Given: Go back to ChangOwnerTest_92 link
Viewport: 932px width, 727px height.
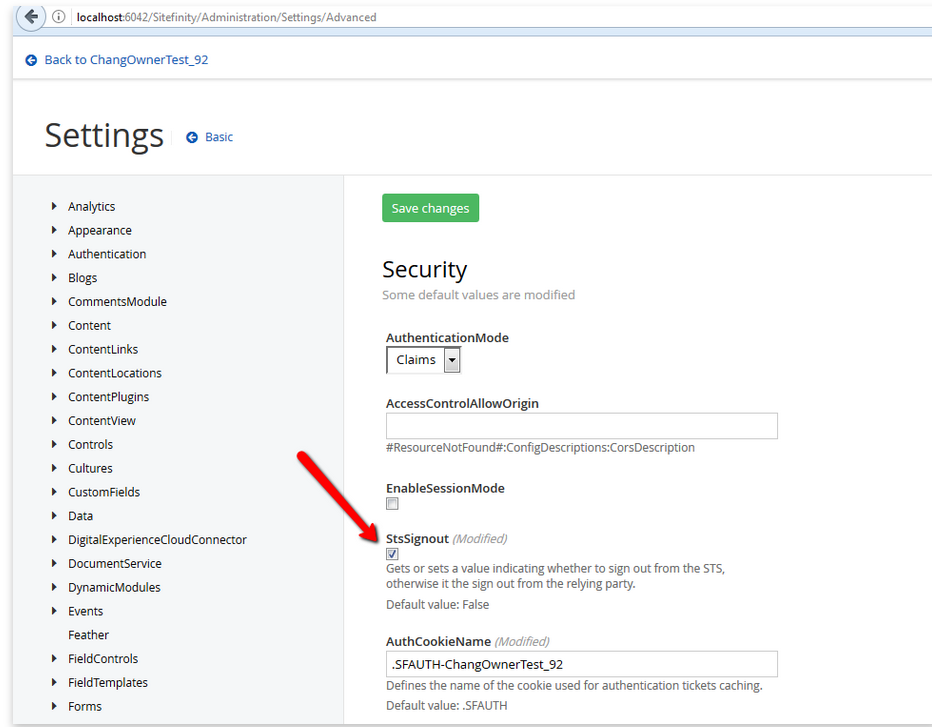Looking at the screenshot, I should point(126,60).
